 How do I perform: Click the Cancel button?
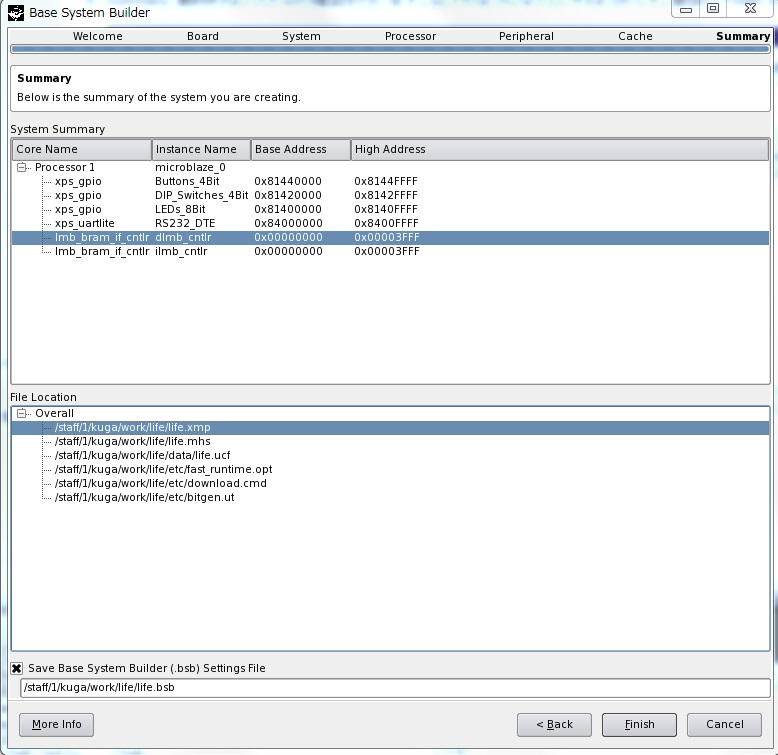click(724, 725)
